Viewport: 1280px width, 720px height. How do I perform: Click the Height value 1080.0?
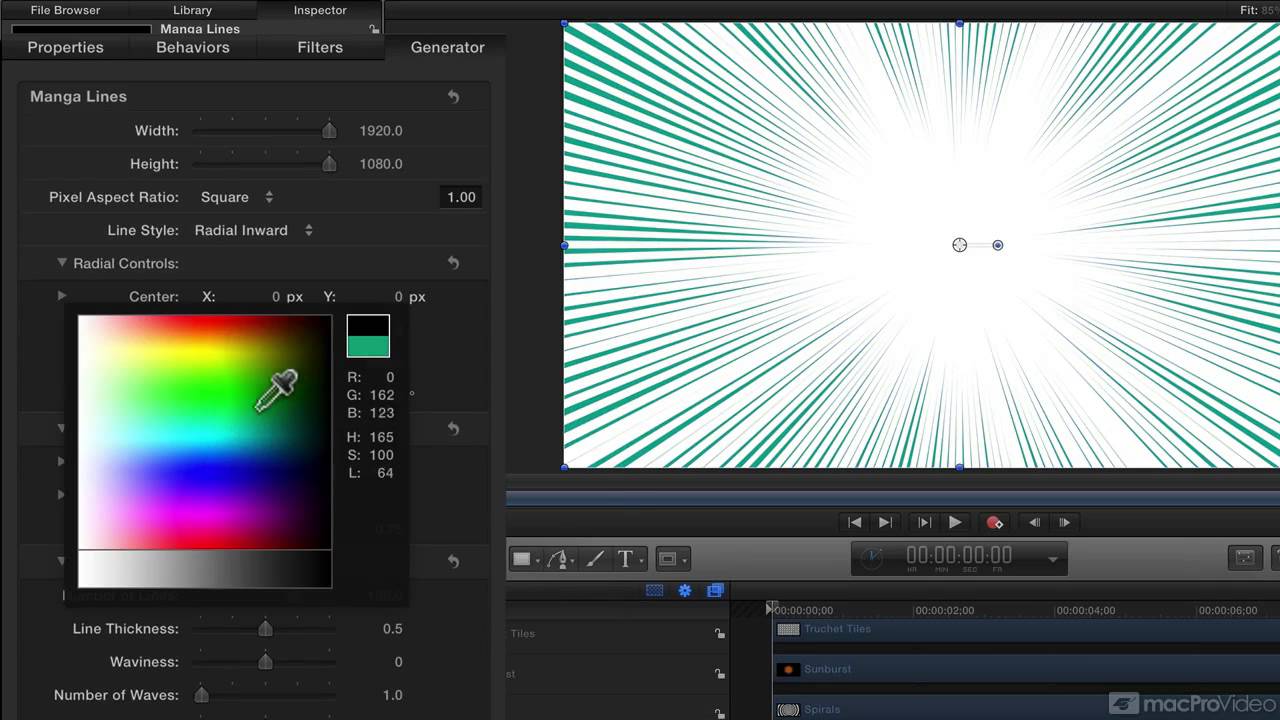pos(381,164)
